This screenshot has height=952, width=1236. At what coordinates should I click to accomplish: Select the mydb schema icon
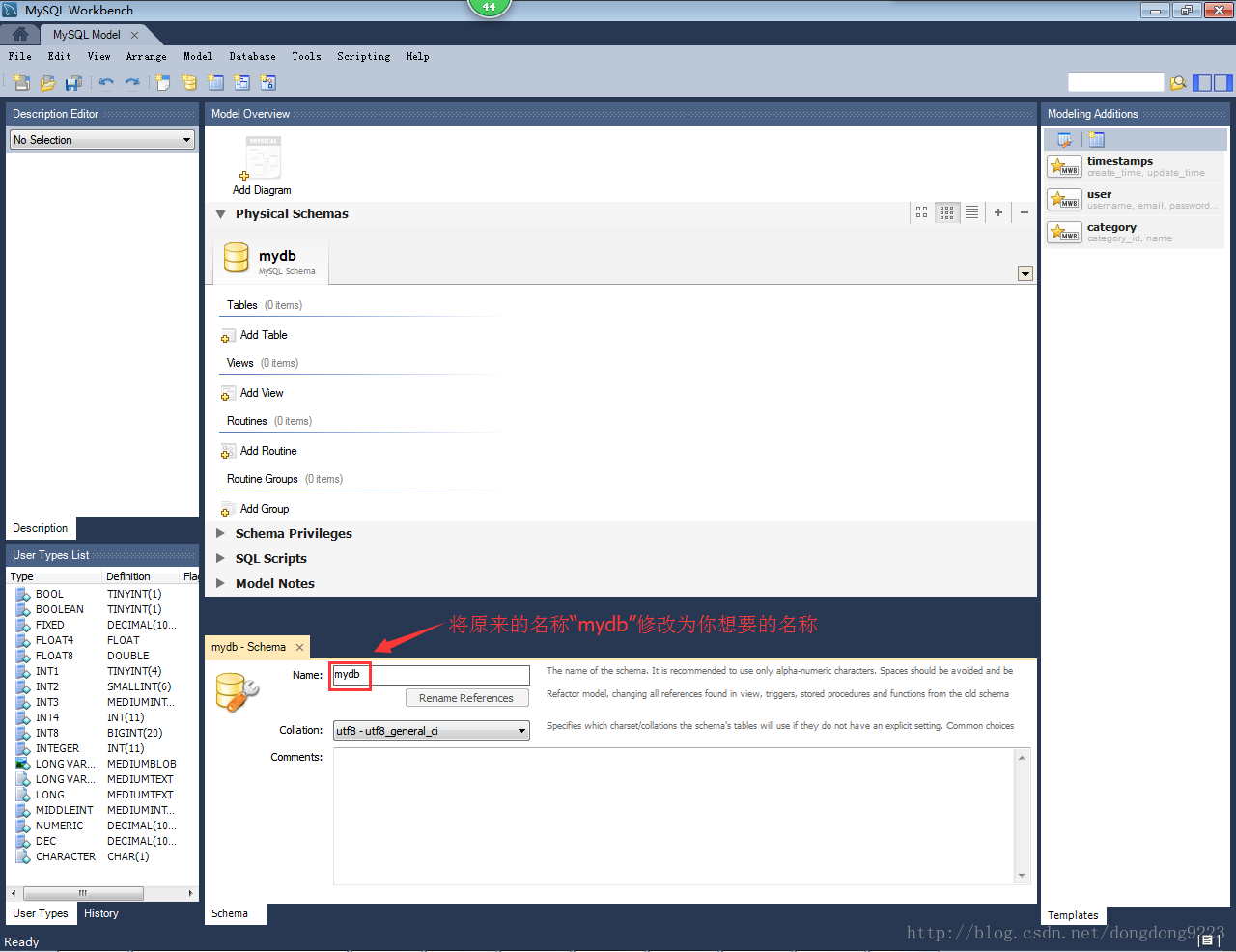pos(237,258)
